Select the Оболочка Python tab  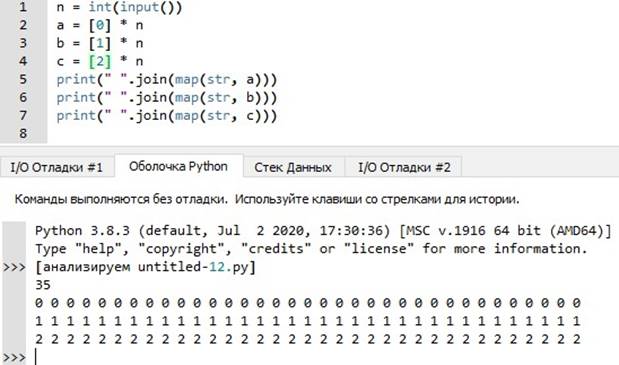[178, 166]
